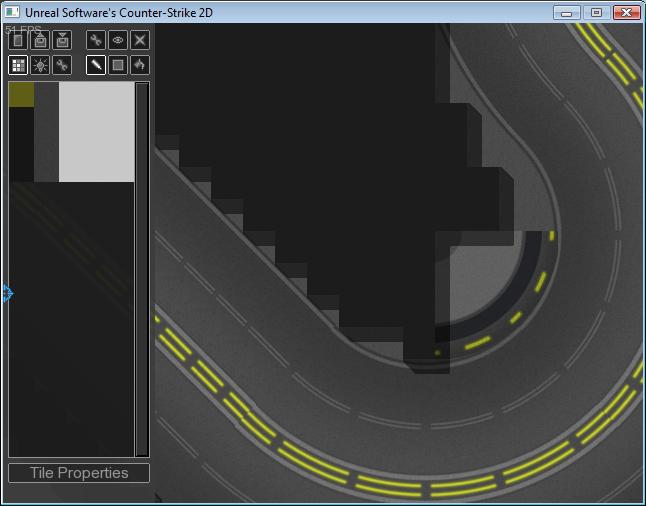646x506 pixels.
Task: Select the tiles mode grid icon
Action: click(x=18, y=65)
